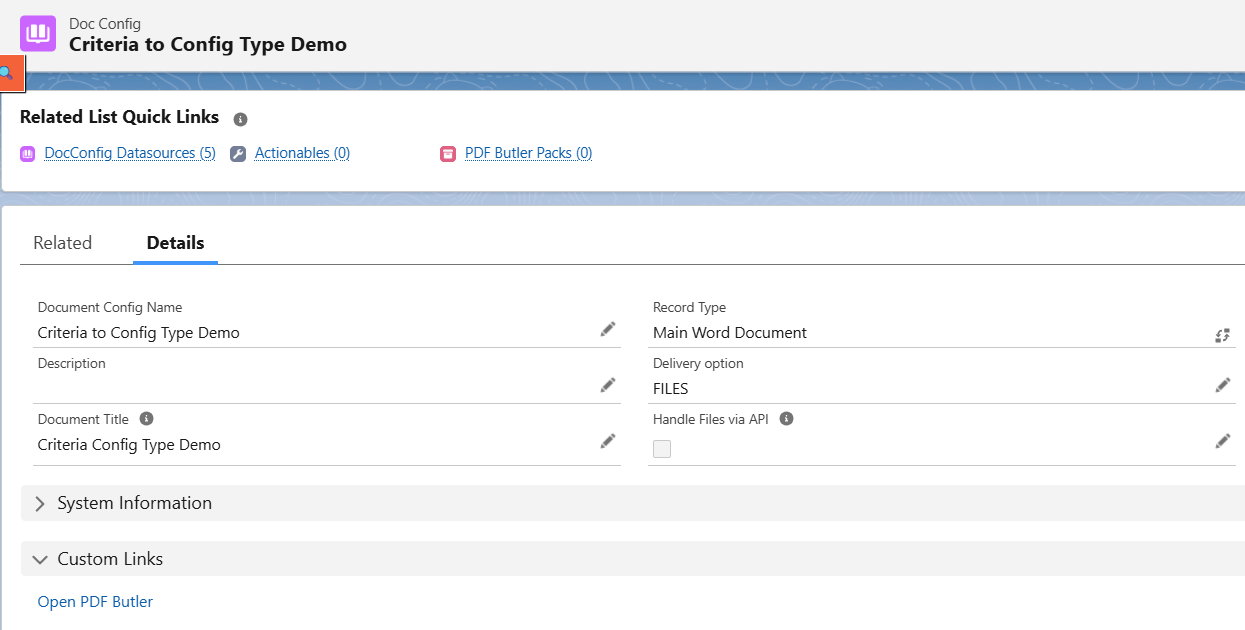Click the 'FILES' delivery option value

(671, 389)
